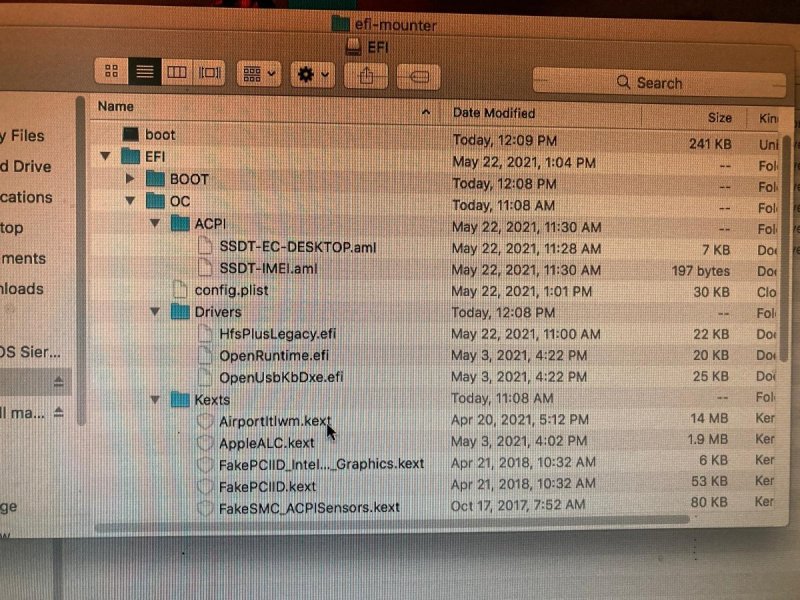Open Applications in the Finder sidebar
This screenshot has width=800, height=600.
pyautogui.click(x=27, y=197)
